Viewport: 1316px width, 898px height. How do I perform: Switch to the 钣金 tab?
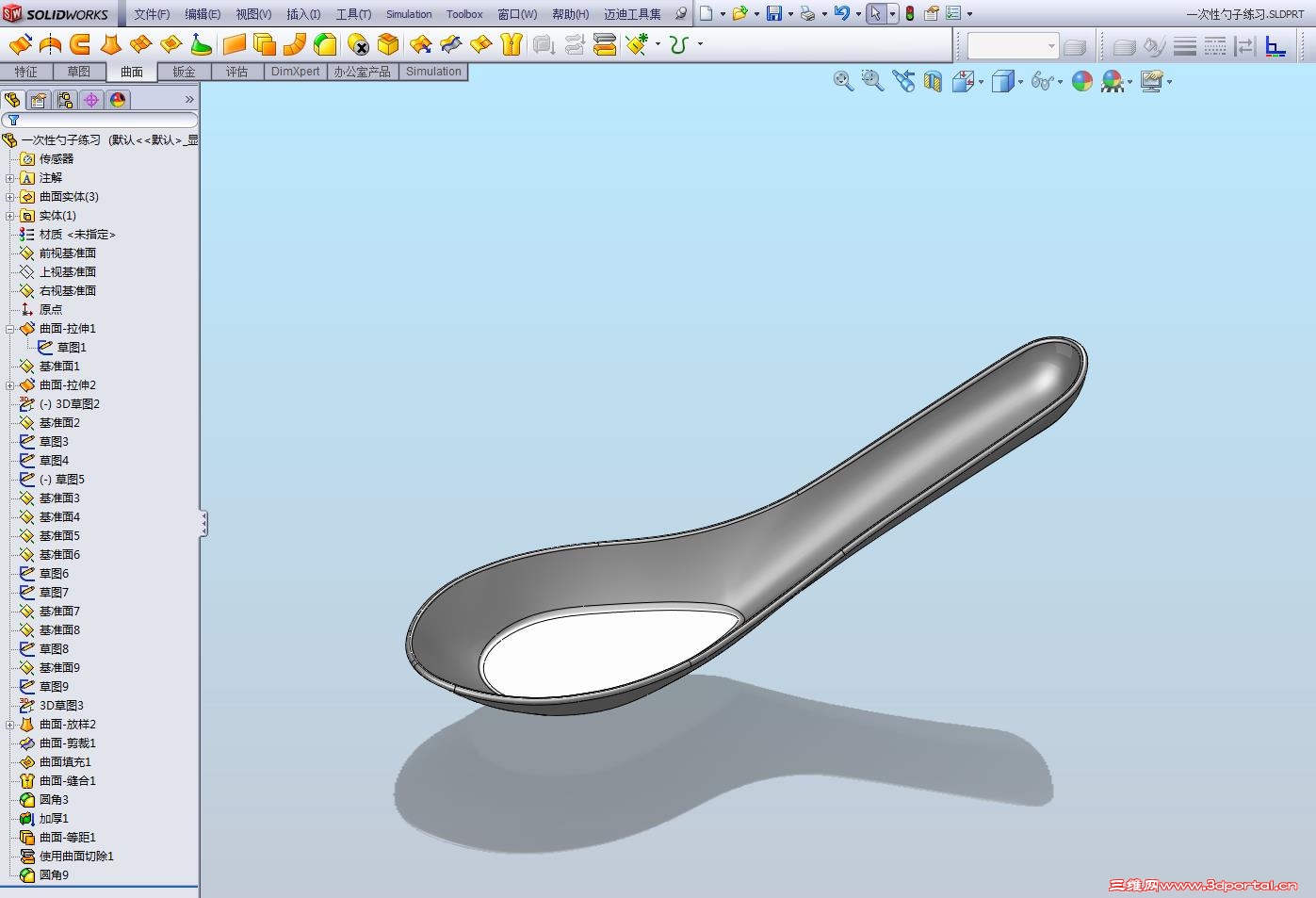pos(185,72)
